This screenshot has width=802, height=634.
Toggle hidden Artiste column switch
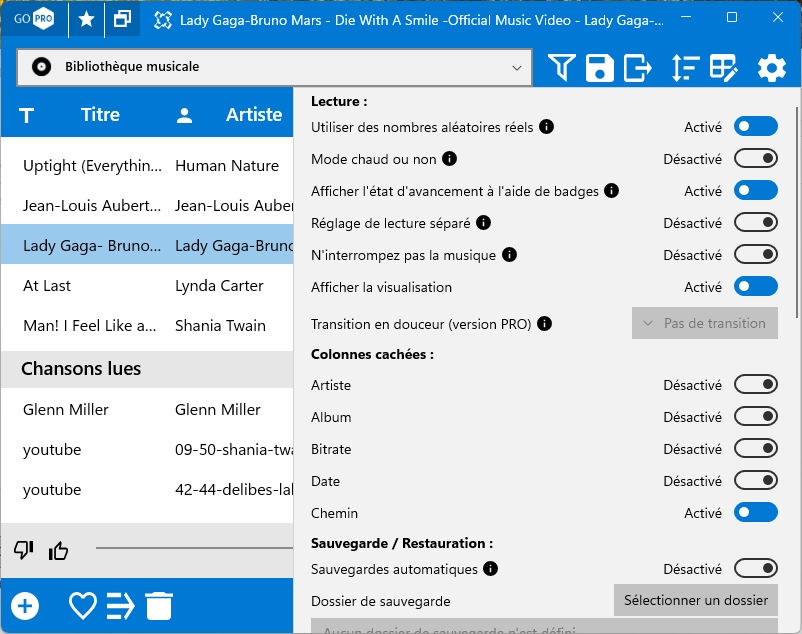tap(755, 384)
